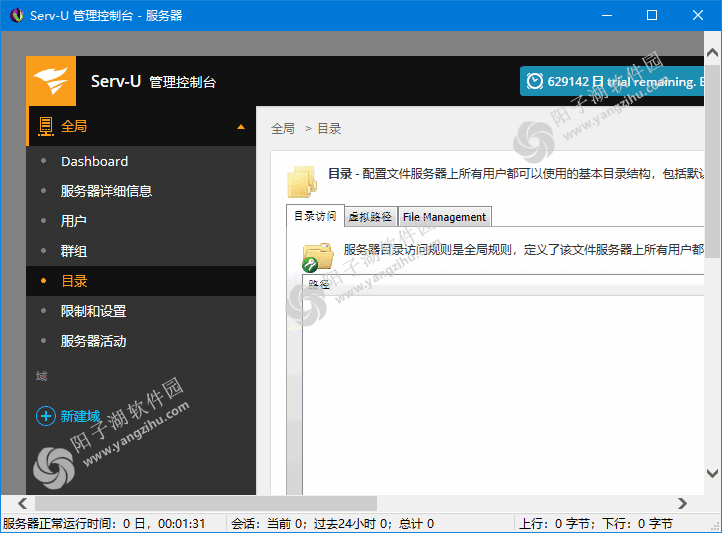The height and width of the screenshot is (533, 722).
Task: Click 目录 in the breadcrumb
Action: [329, 128]
